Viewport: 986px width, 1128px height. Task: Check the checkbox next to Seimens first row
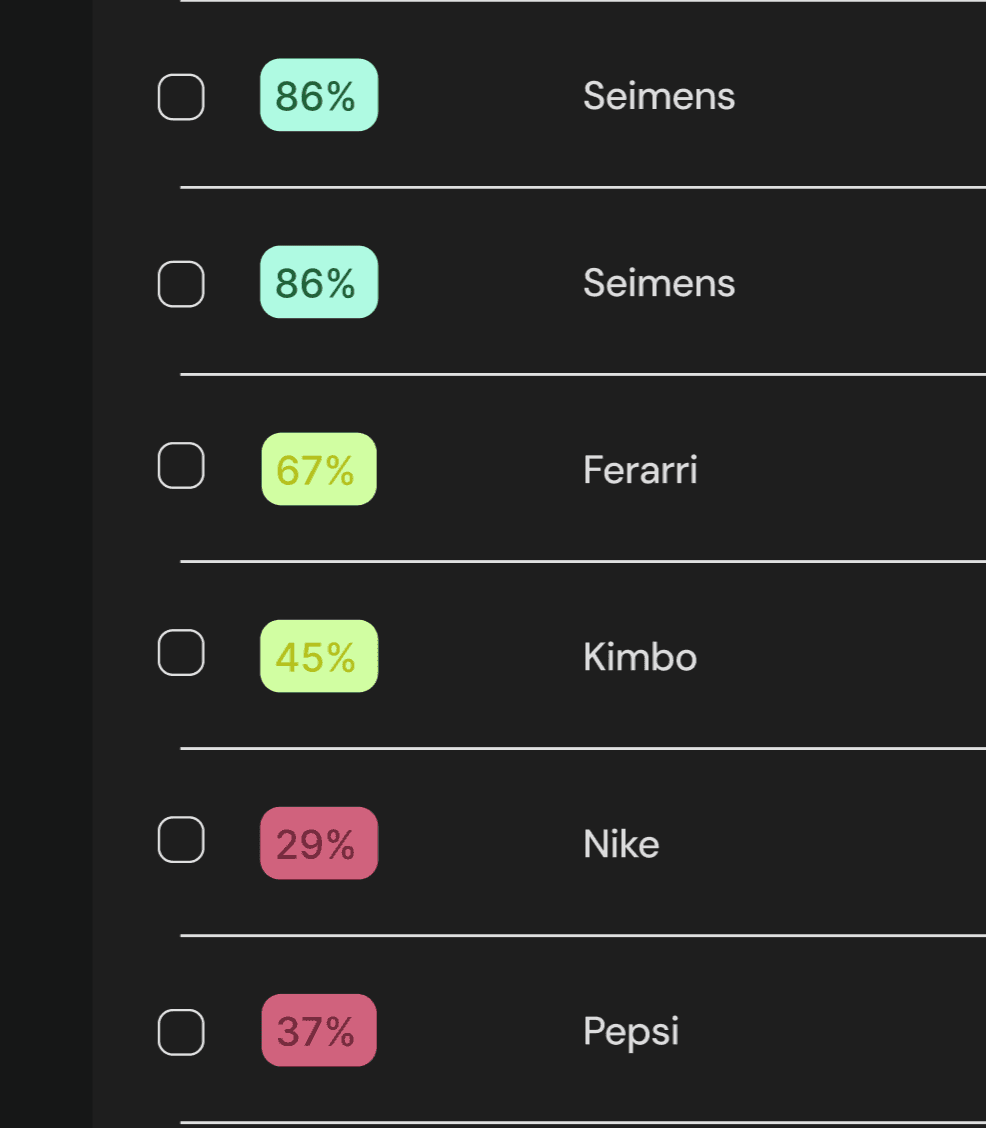(181, 96)
